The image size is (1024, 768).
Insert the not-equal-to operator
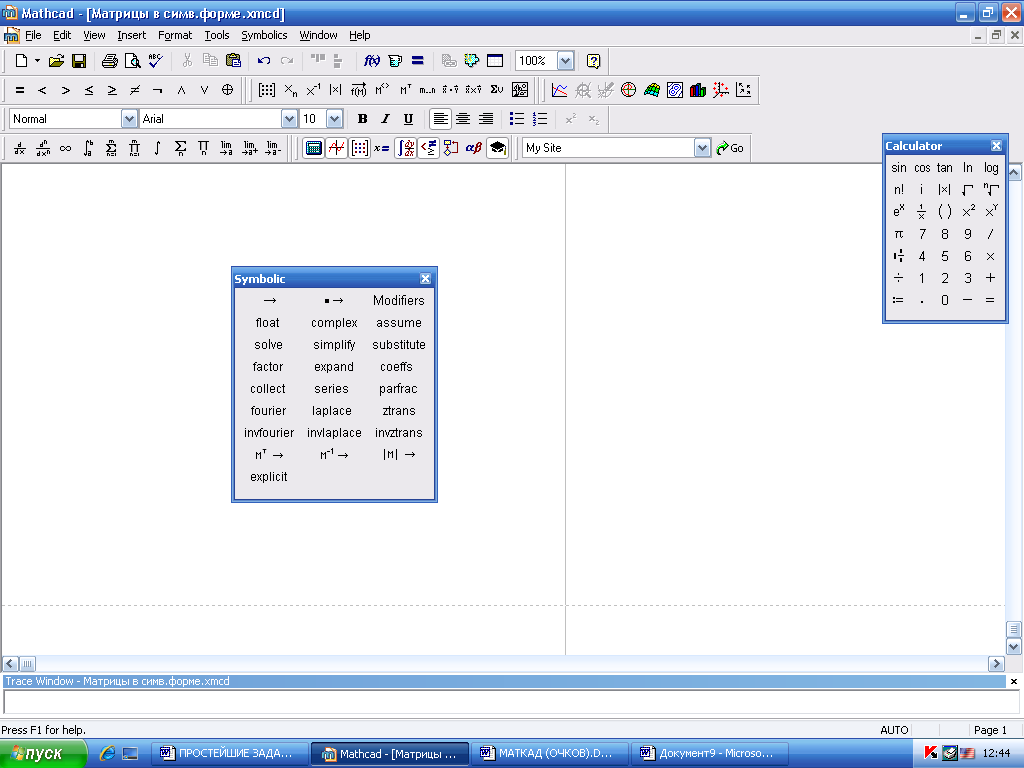coord(135,90)
